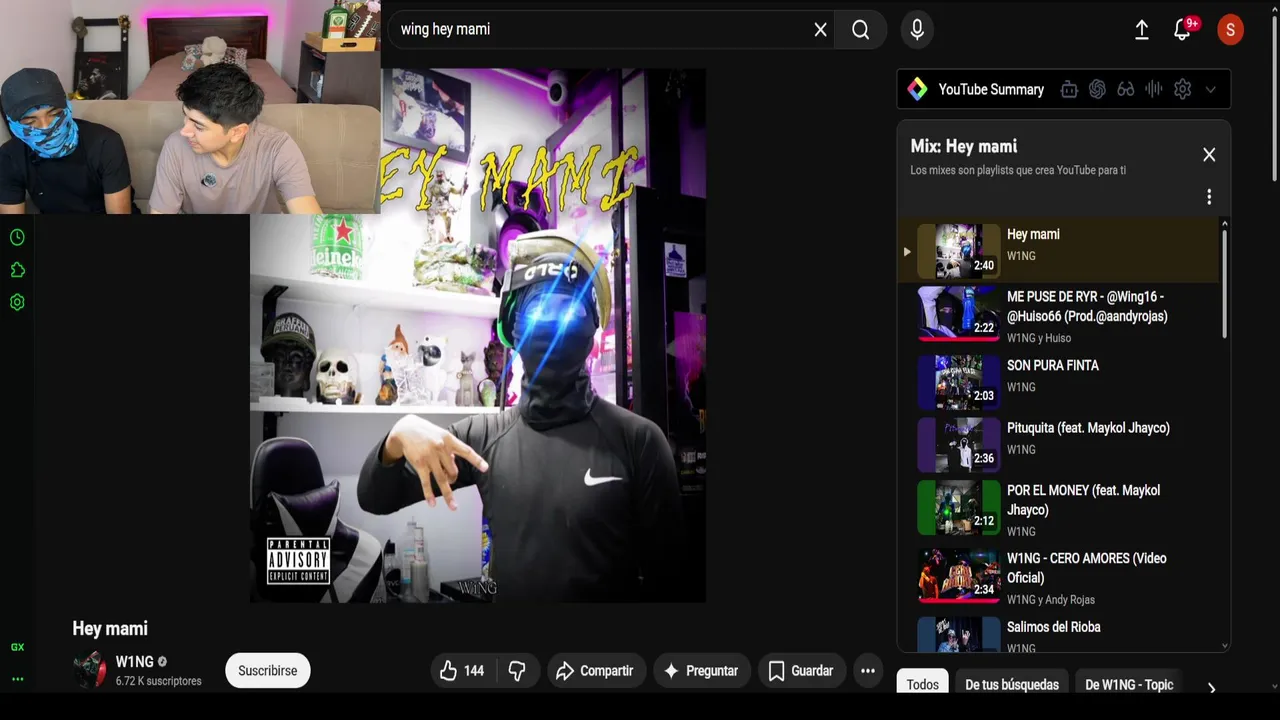Clear the search box with the X
The image size is (1280, 720).
(x=820, y=30)
